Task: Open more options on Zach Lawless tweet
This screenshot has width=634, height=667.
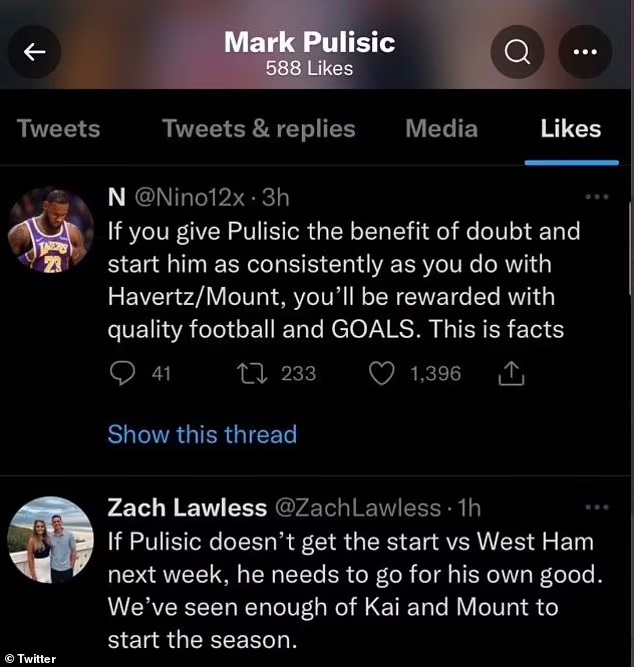Action: point(596,508)
